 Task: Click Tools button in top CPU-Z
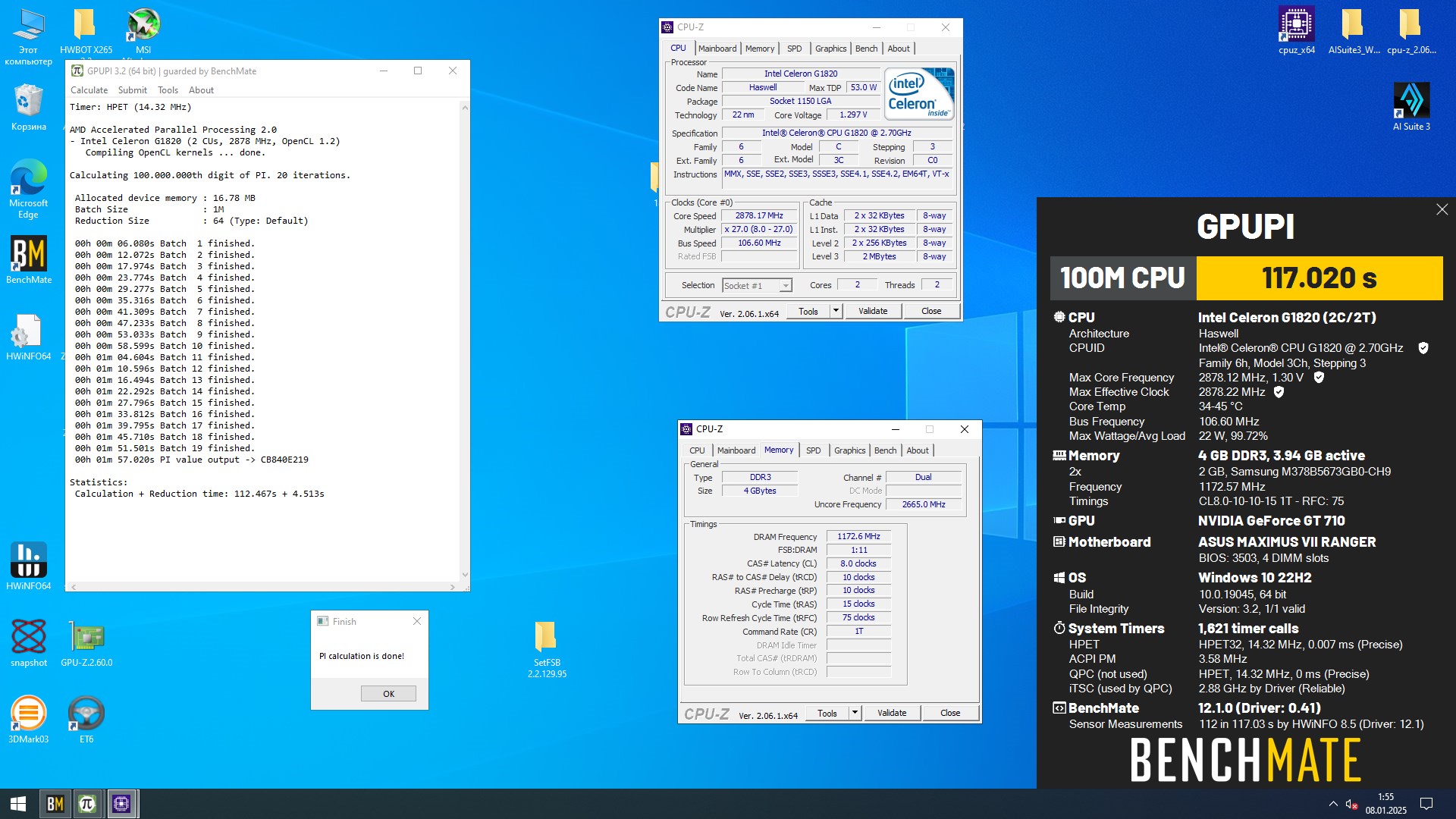pos(808,311)
